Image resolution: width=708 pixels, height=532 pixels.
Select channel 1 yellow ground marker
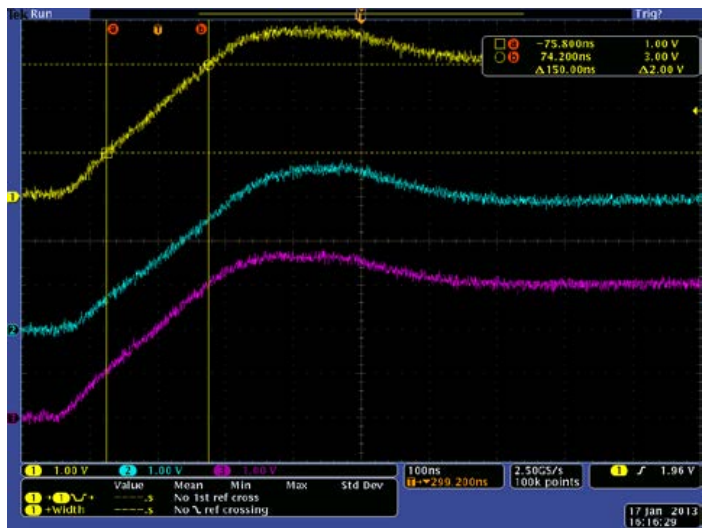coord(13,198)
